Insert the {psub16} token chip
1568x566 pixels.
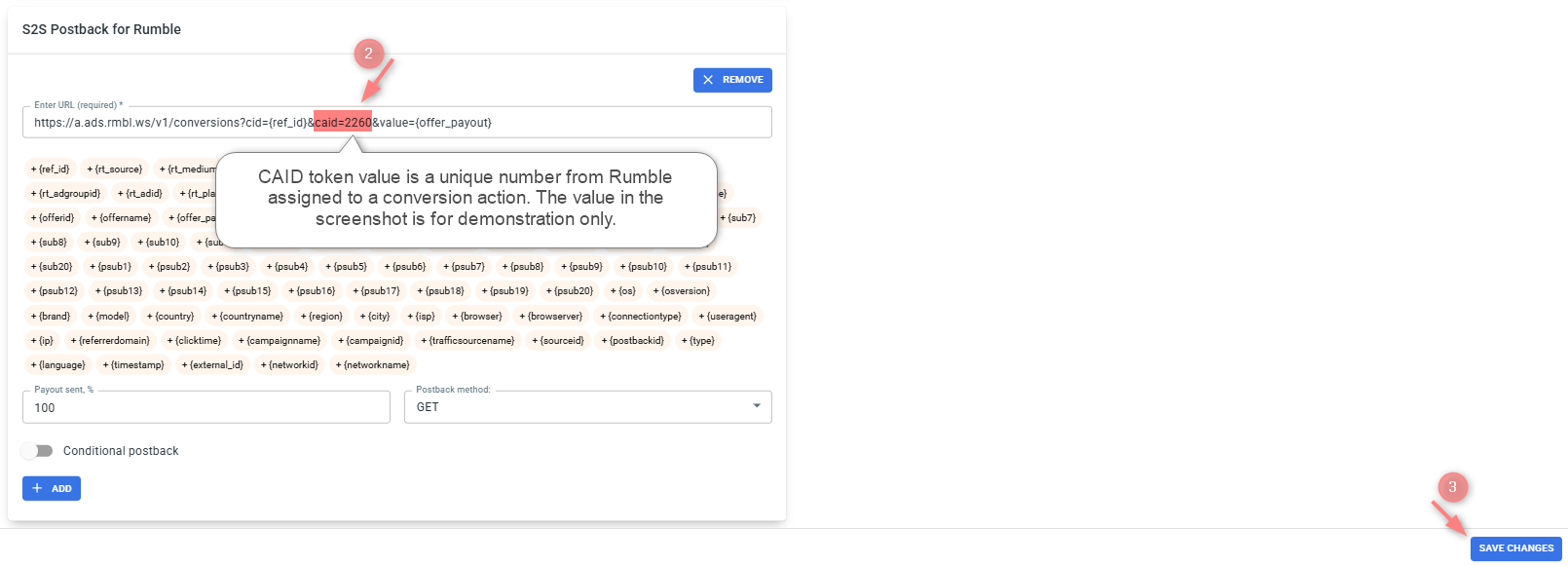312,291
